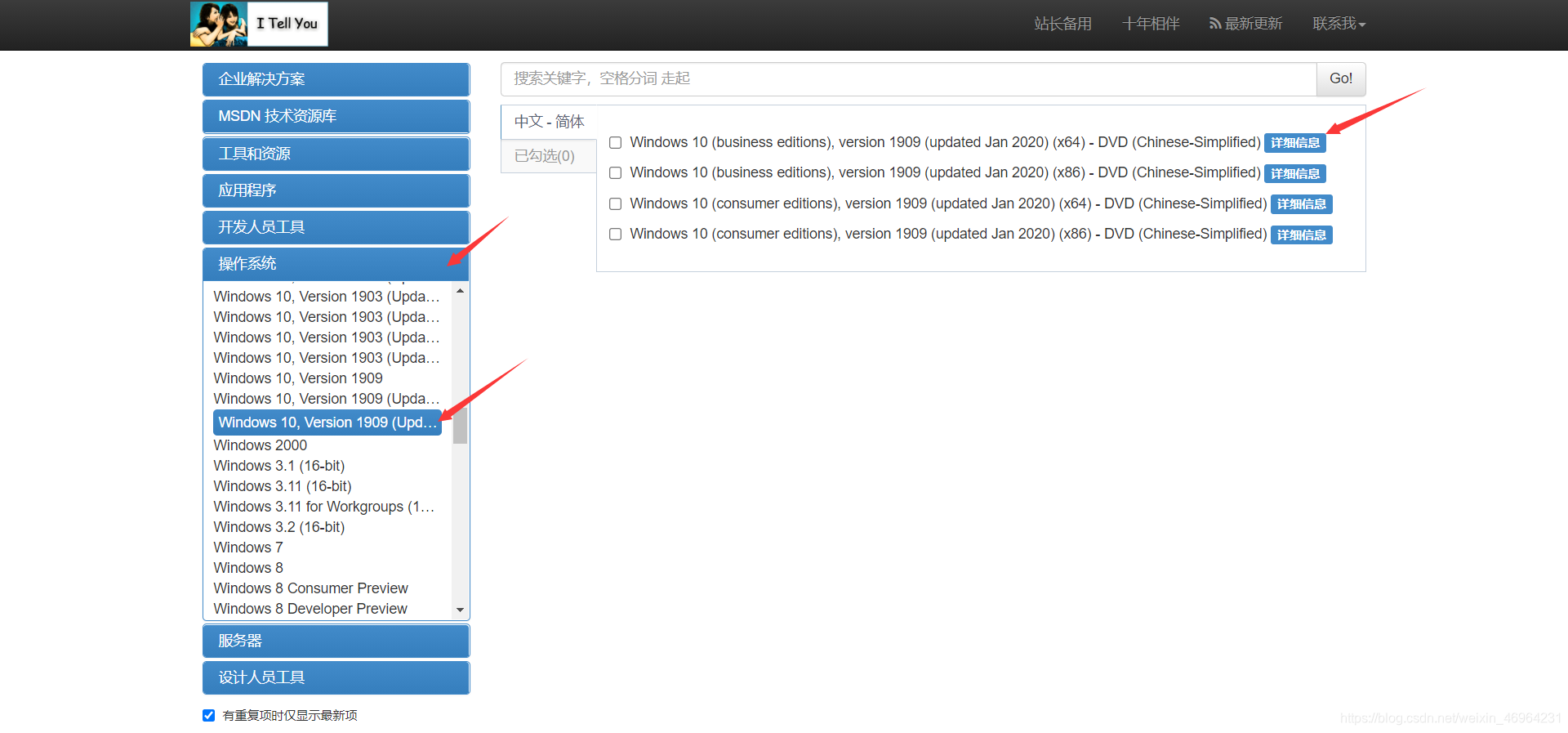Image resolution: width=1568 pixels, height=733 pixels.
Task: Click the OS list scrollbar thumb
Action: (x=461, y=426)
